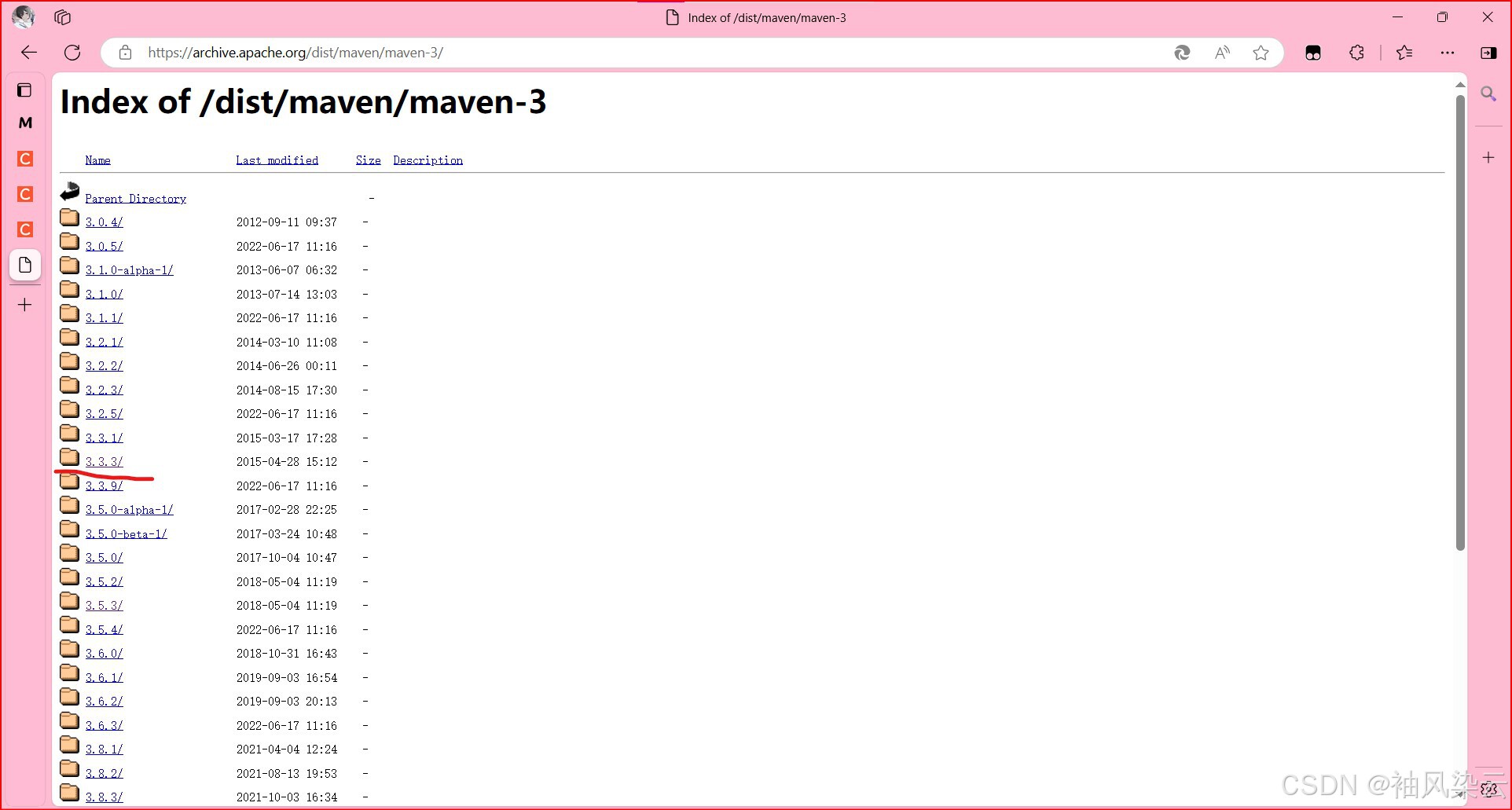The width and height of the screenshot is (1512, 810).
Task: Open the 3.5.0-beta-1/ directory
Action: (127, 534)
